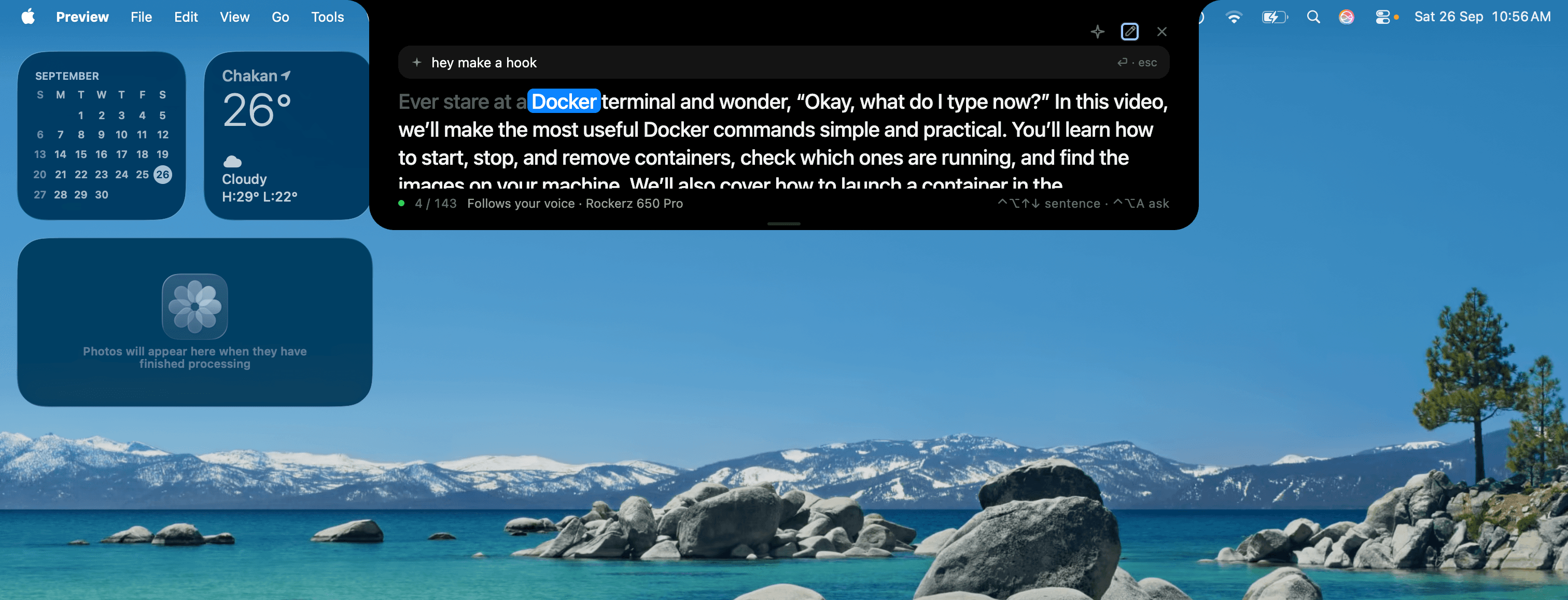Focus the 'hey make a hook' input field
Viewport: 1568px width, 600px height.
(783, 62)
